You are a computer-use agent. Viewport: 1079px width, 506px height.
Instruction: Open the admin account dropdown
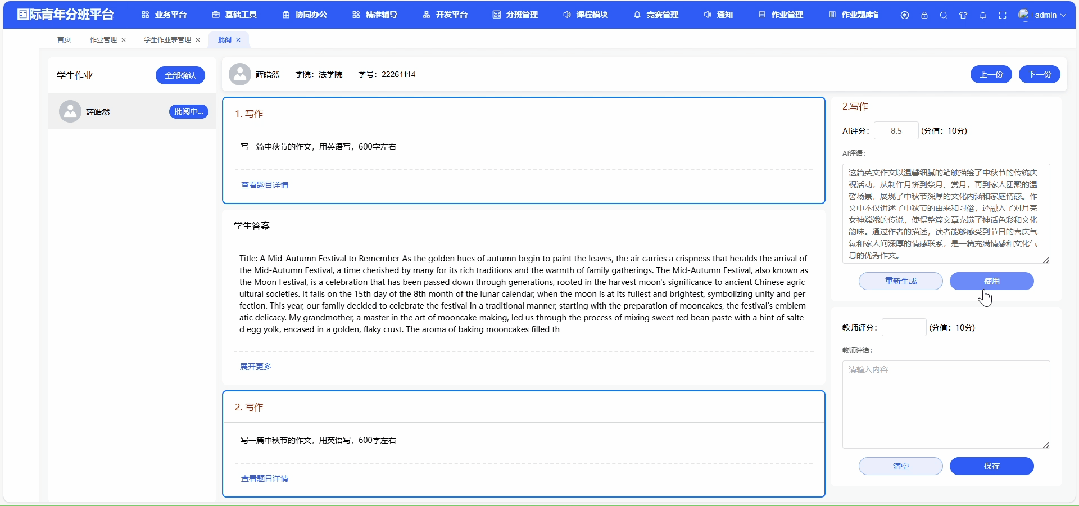click(1045, 15)
